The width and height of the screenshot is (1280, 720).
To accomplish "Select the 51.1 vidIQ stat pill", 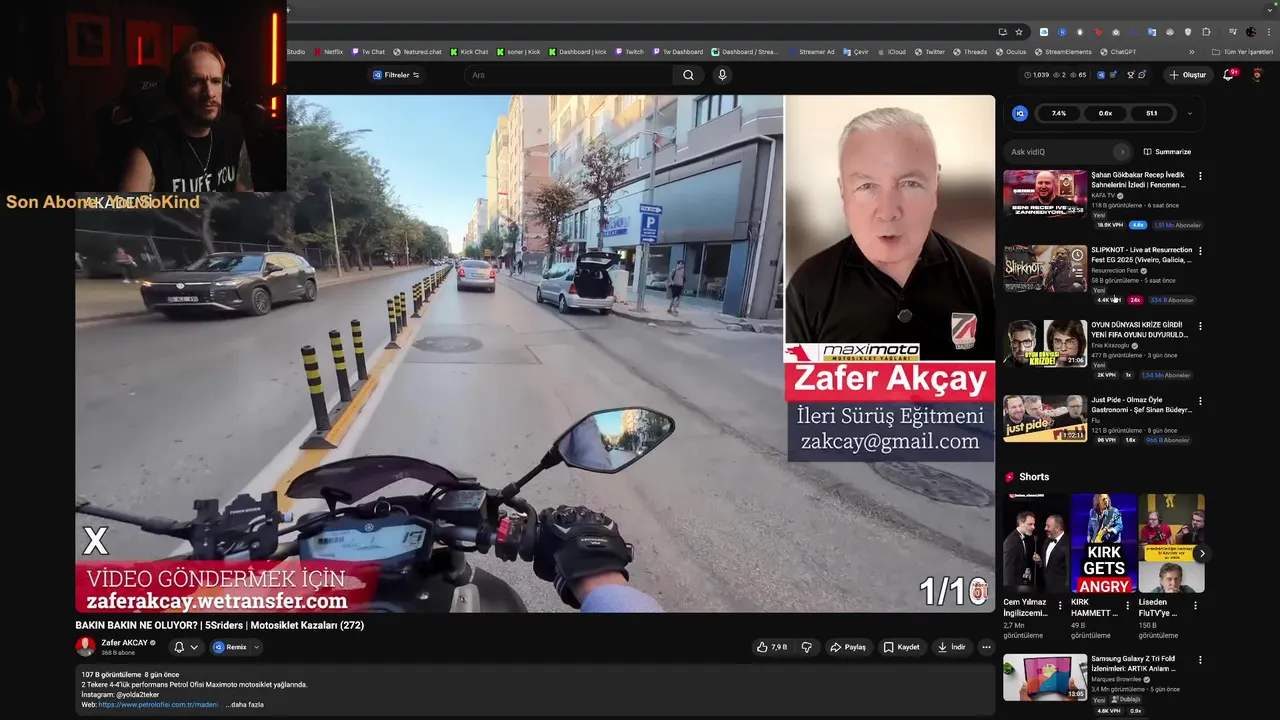I will pos(1152,113).
